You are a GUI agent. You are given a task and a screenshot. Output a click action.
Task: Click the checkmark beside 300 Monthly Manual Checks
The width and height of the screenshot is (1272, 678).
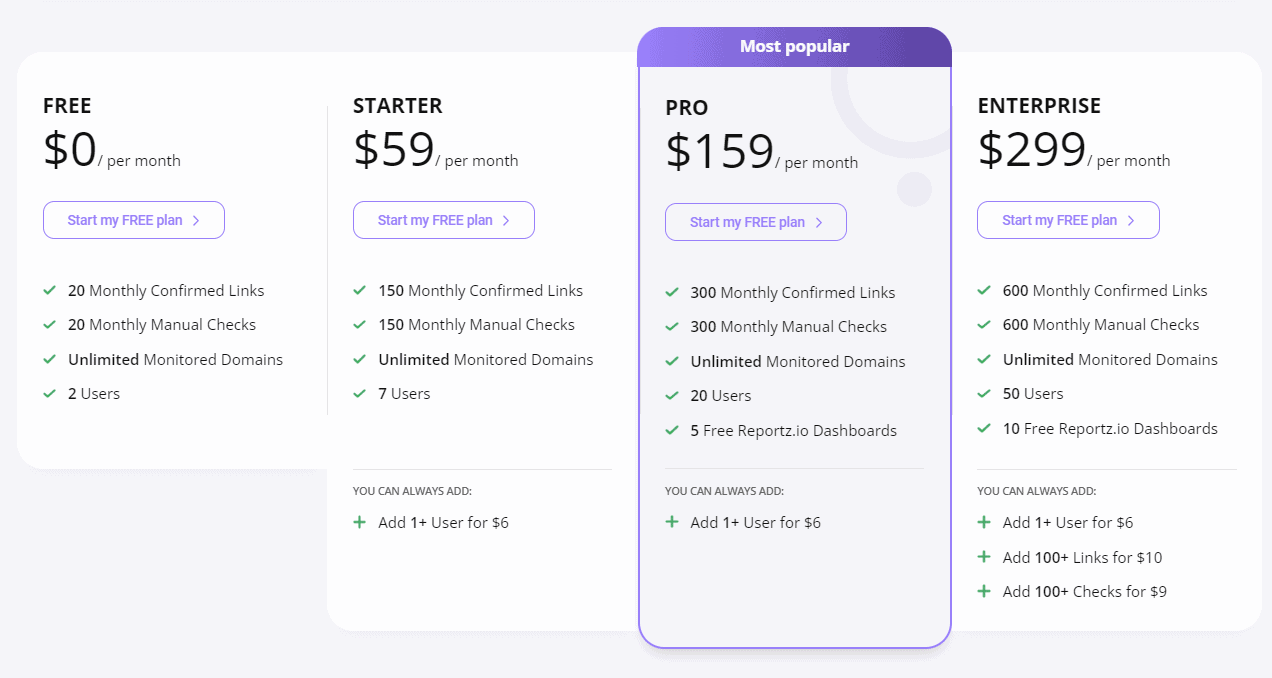(672, 326)
